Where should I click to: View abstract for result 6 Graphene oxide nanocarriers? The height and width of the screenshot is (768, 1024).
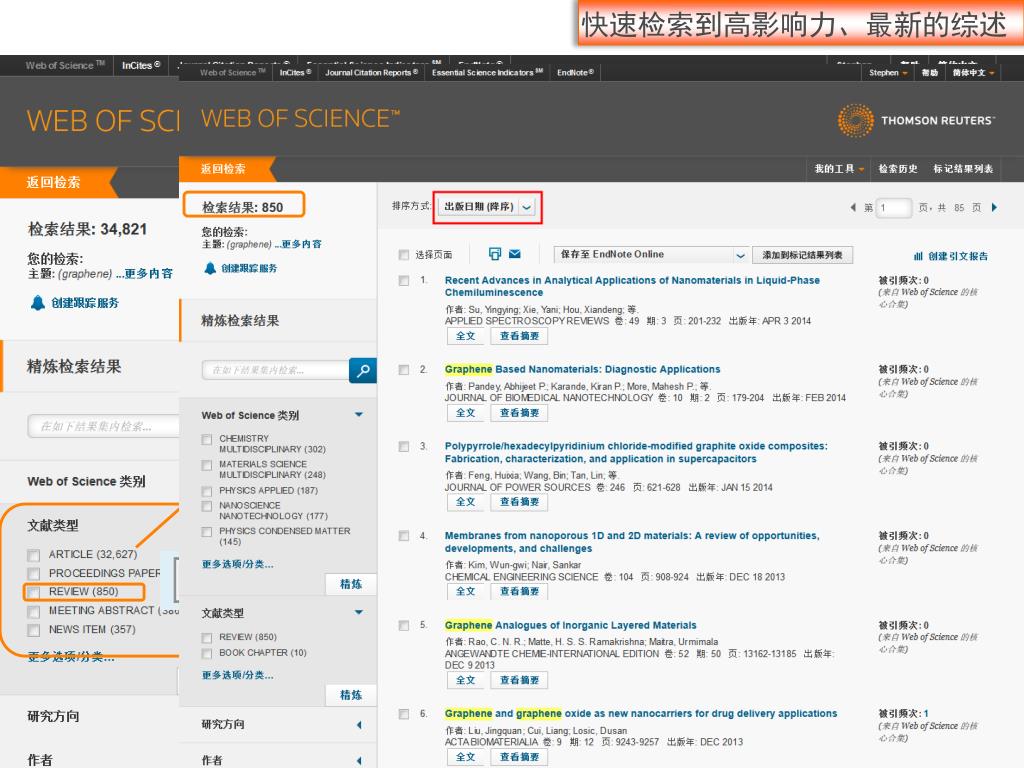click(519, 757)
